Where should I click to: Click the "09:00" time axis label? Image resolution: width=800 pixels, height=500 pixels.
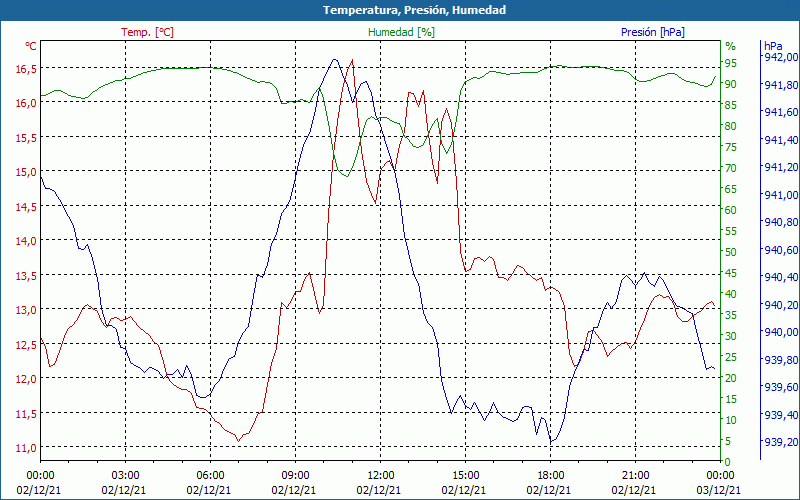coord(295,476)
